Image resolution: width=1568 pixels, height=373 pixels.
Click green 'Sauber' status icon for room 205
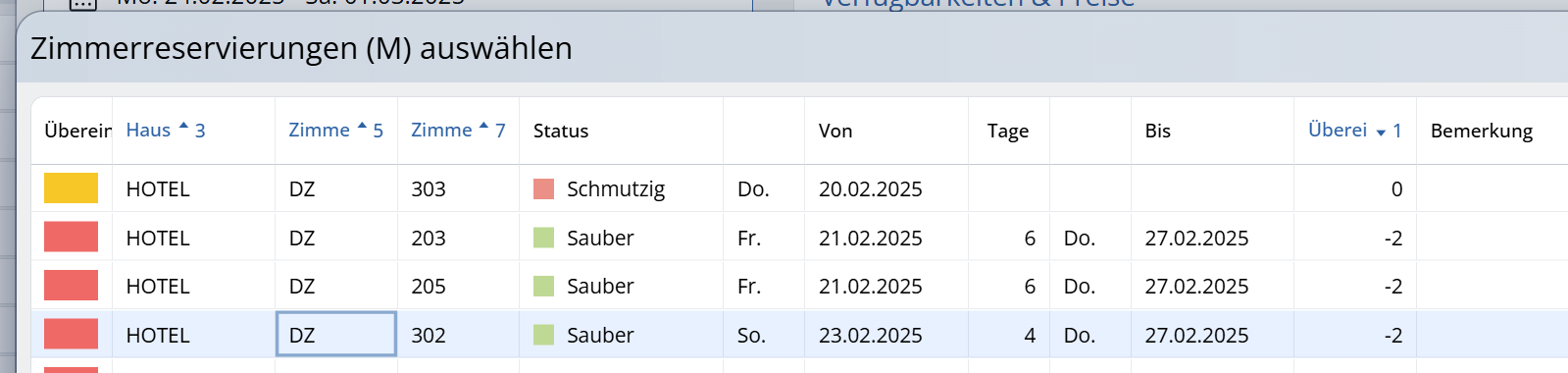pos(543,286)
